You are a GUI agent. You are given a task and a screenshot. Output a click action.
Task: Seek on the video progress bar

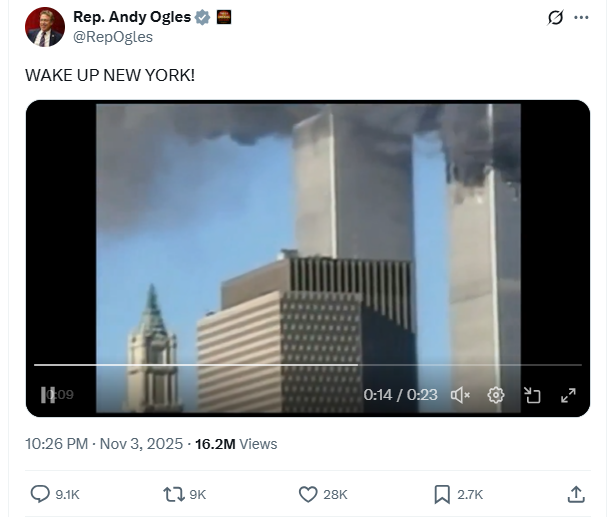[308, 365]
